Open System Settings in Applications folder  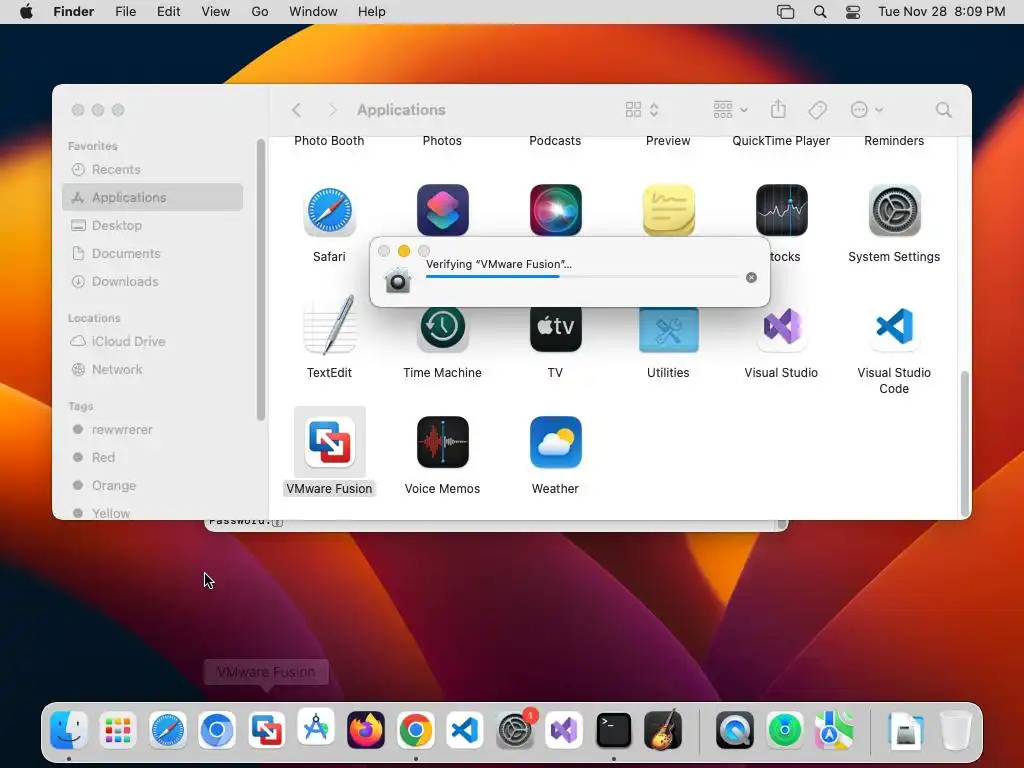(x=894, y=210)
